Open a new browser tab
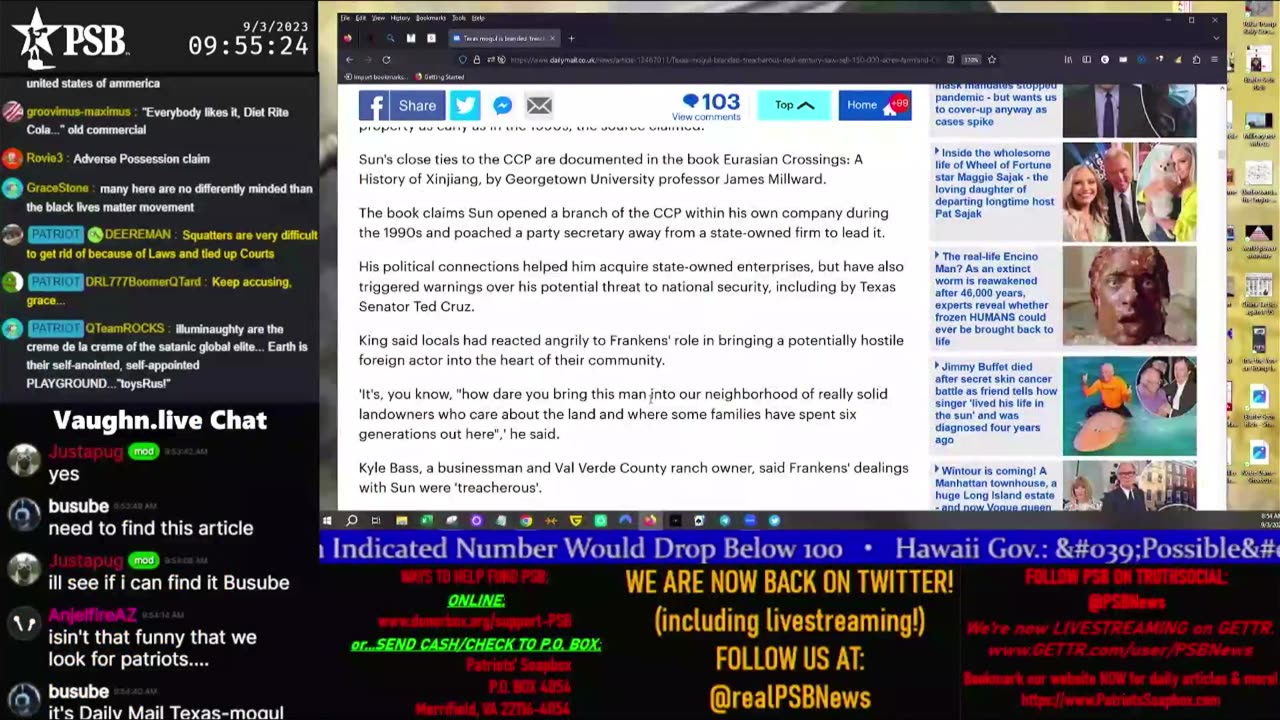The width and height of the screenshot is (1280, 720). click(571, 38)
